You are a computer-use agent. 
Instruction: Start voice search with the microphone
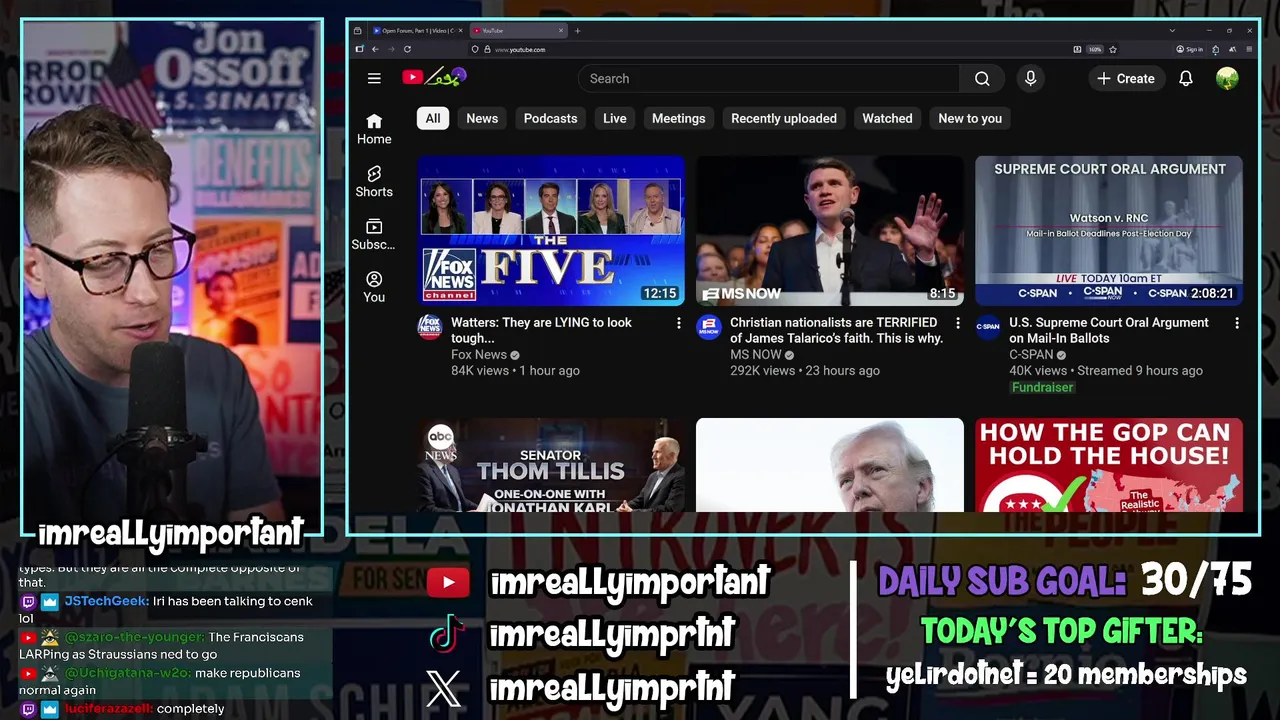click(1030, 78)
